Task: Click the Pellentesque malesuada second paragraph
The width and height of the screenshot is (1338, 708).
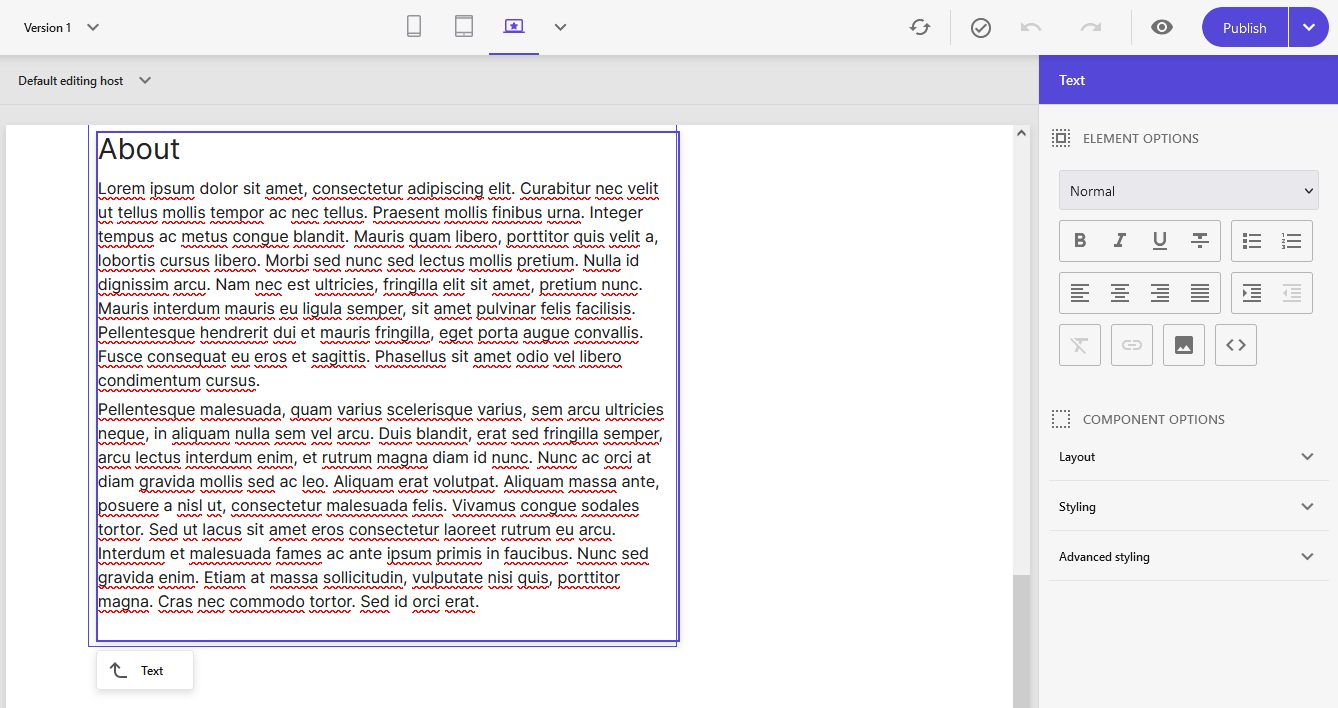Action: point(381,505)
